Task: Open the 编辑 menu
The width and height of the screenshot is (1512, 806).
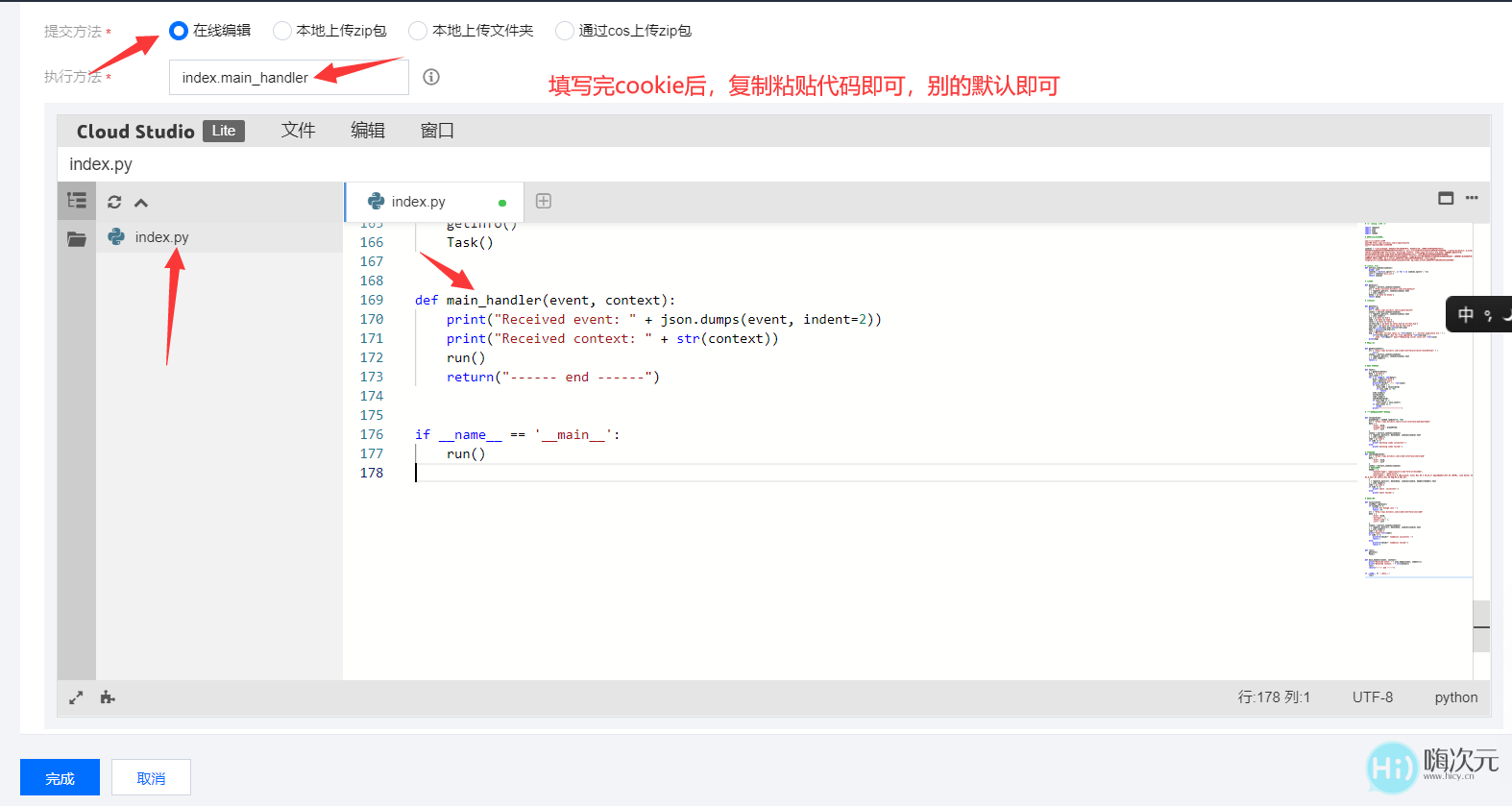Action: 368,131
